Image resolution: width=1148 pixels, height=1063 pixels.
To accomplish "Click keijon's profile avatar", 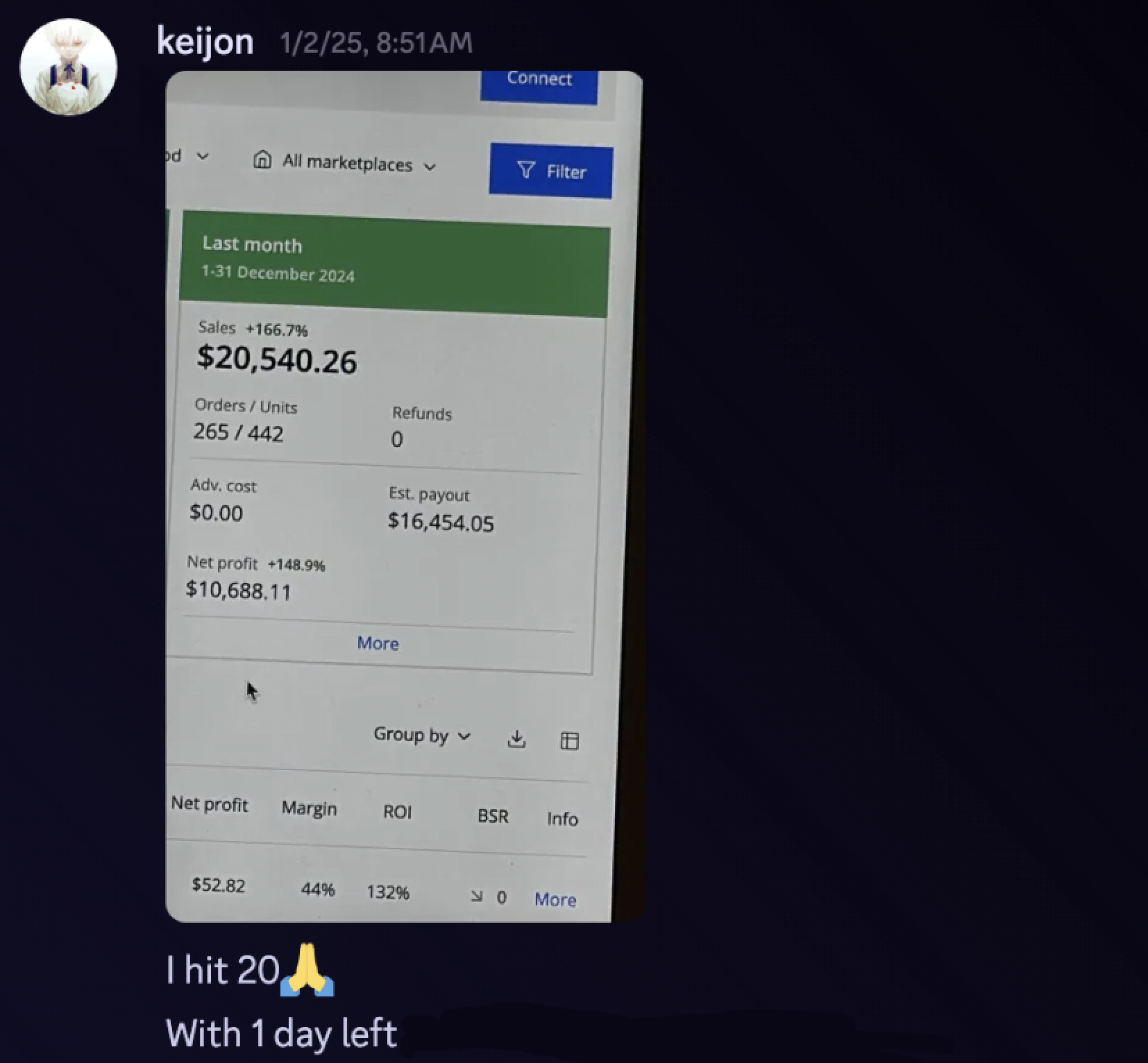I will (68, 67).
